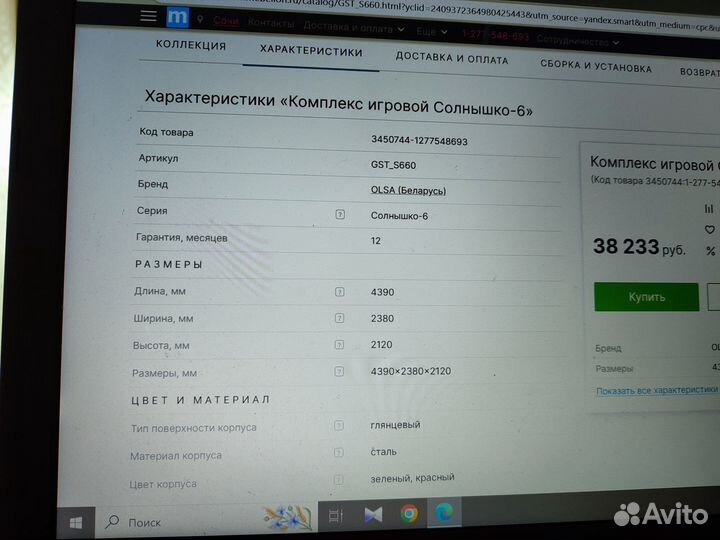
Task: Click the length value 4390
Action: (382, 292)
